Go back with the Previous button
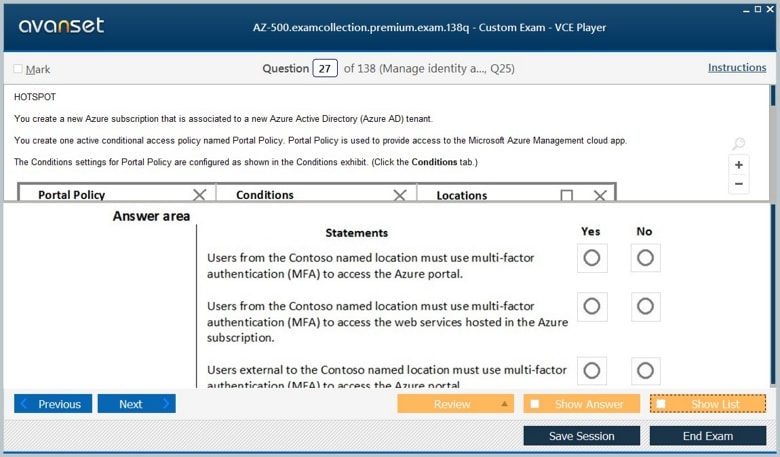This screenshot has height=457, width=780. click(x=53, y=404)
